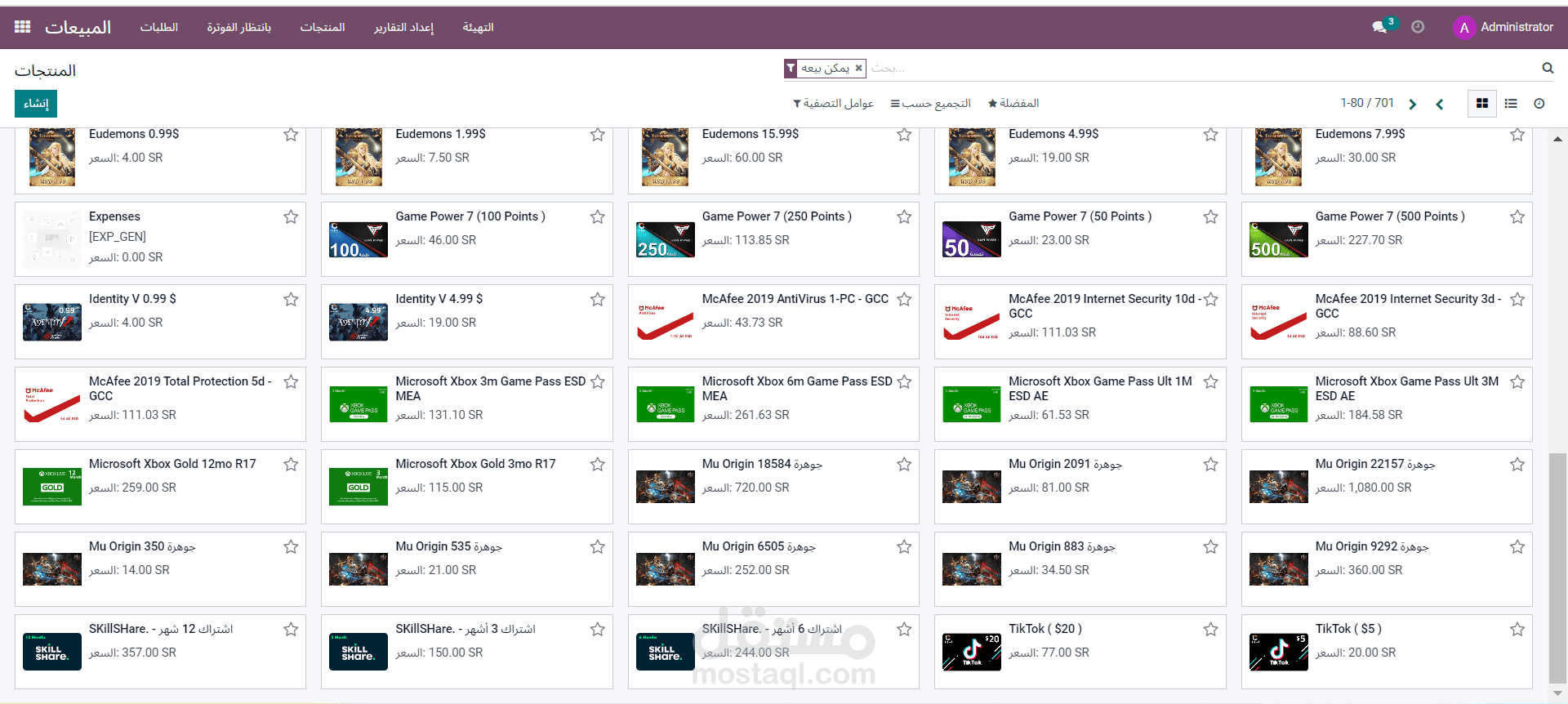Open the activities clock icon in the top bar

[x=1418, y=27]
